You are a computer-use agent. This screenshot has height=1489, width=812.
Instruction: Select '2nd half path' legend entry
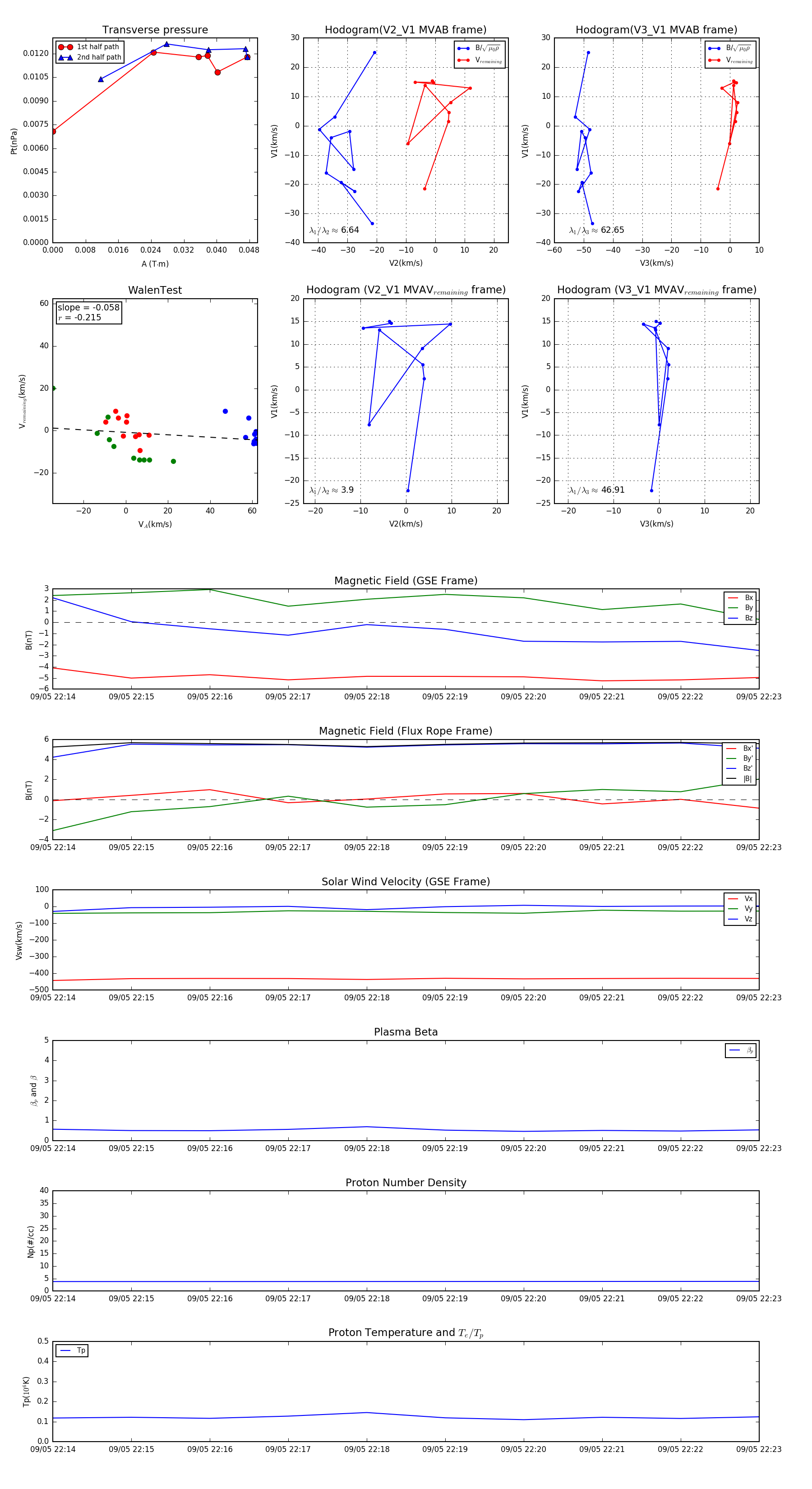click(90, 57)
